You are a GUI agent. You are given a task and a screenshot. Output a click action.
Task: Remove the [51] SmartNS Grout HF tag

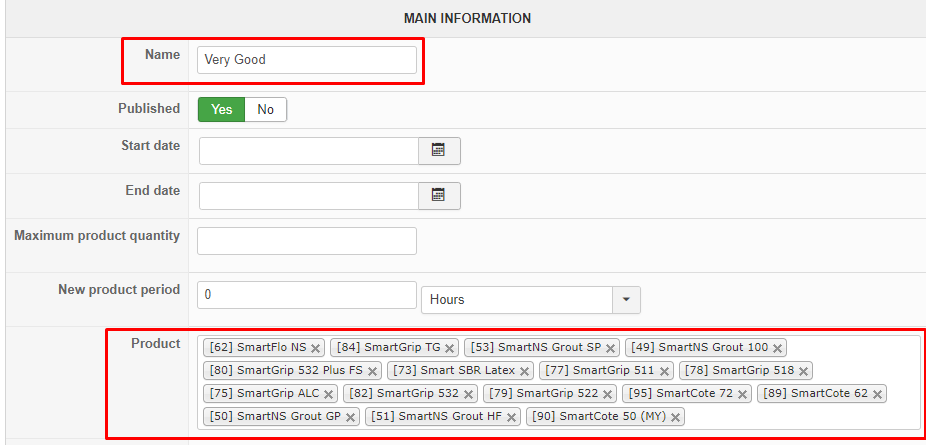pyautogui.click(x=511, y=417)
